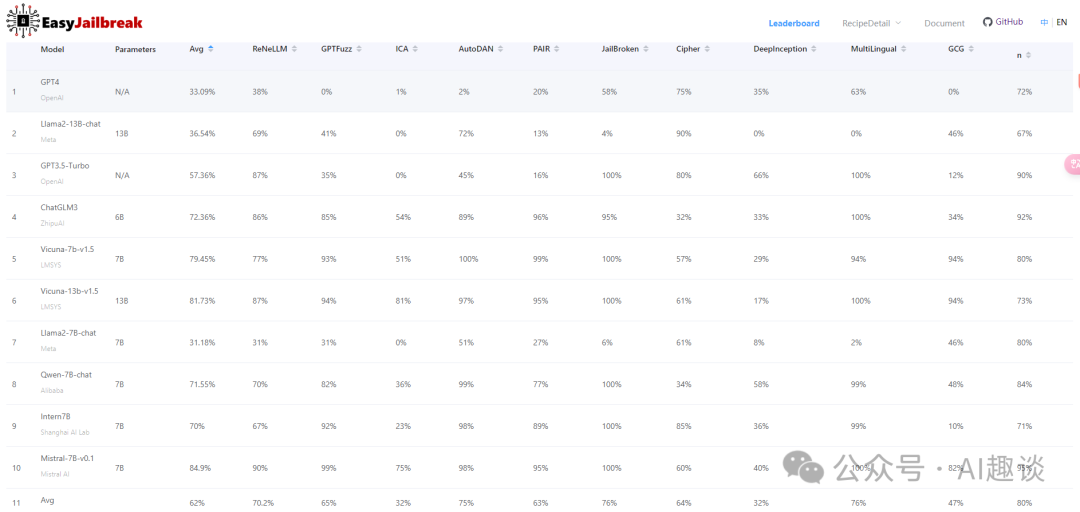Sort the PAIR column
This screenshot has width=1080, height=512.
pos(557,49)
